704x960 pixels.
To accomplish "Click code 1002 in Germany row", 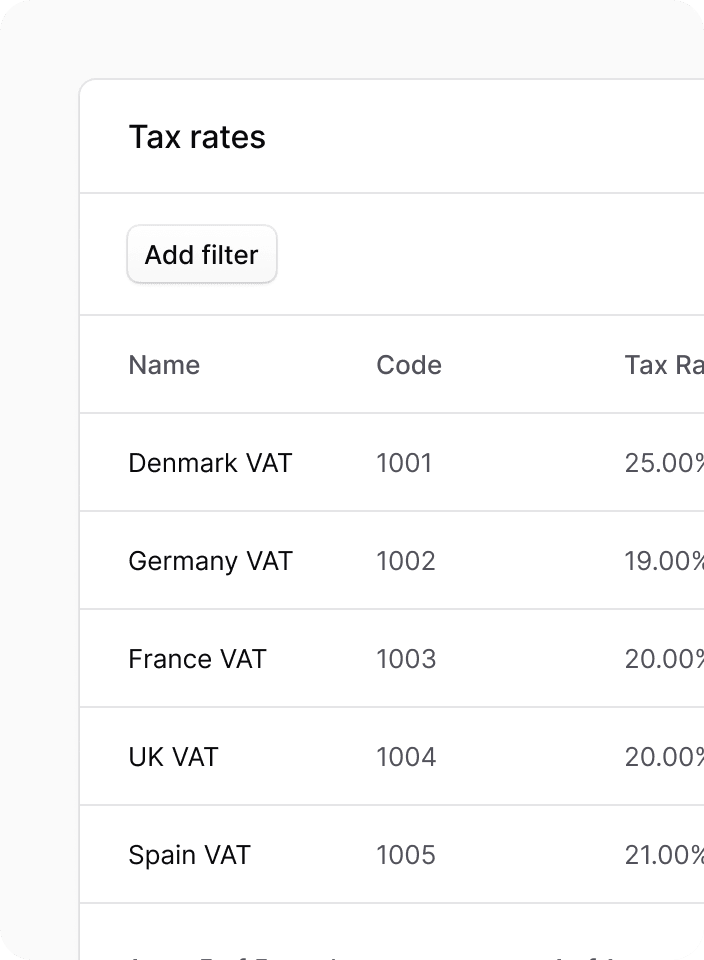I will pyautogui.click(x=406, y=561).
